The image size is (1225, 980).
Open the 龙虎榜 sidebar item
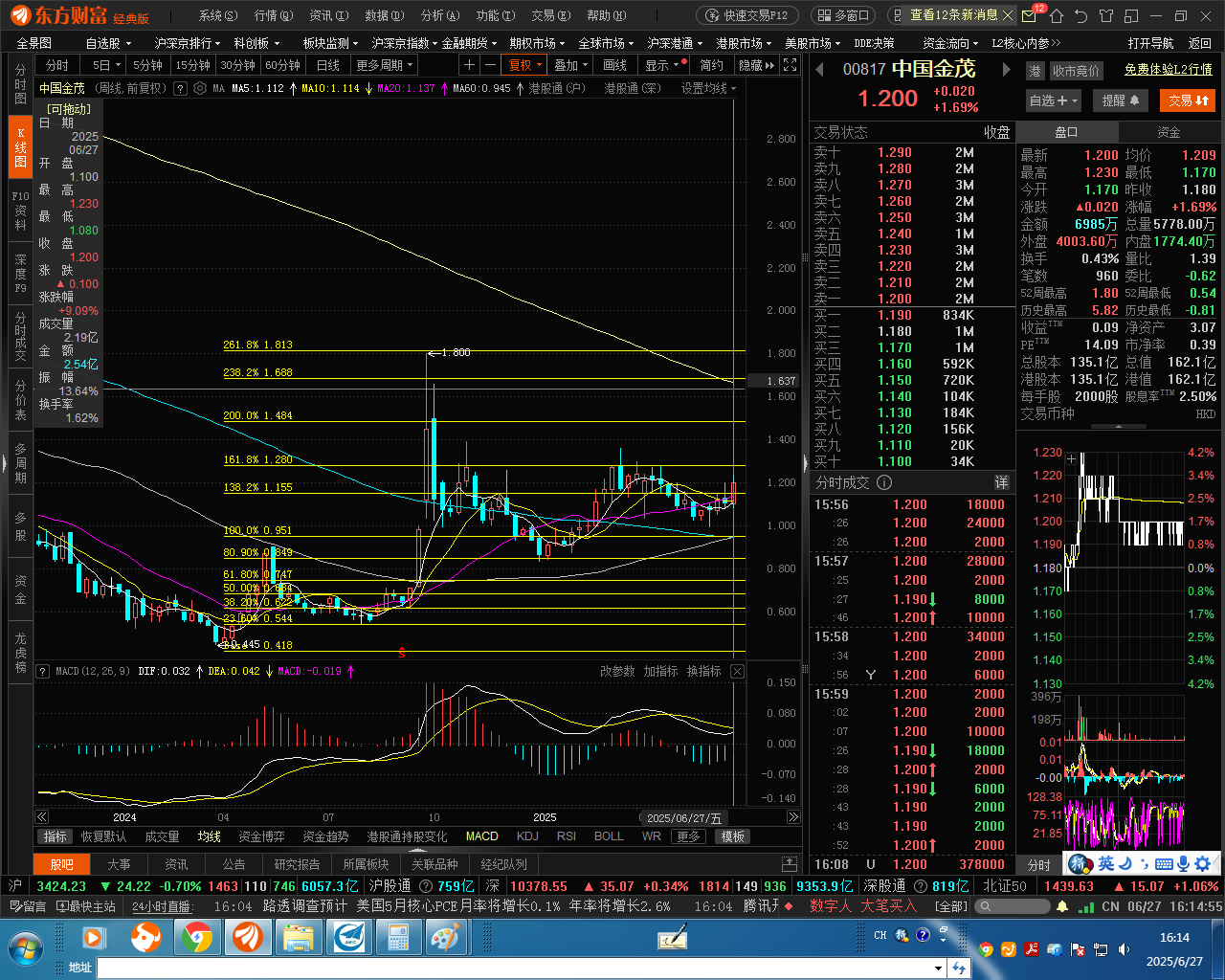(x=20, y=652)
